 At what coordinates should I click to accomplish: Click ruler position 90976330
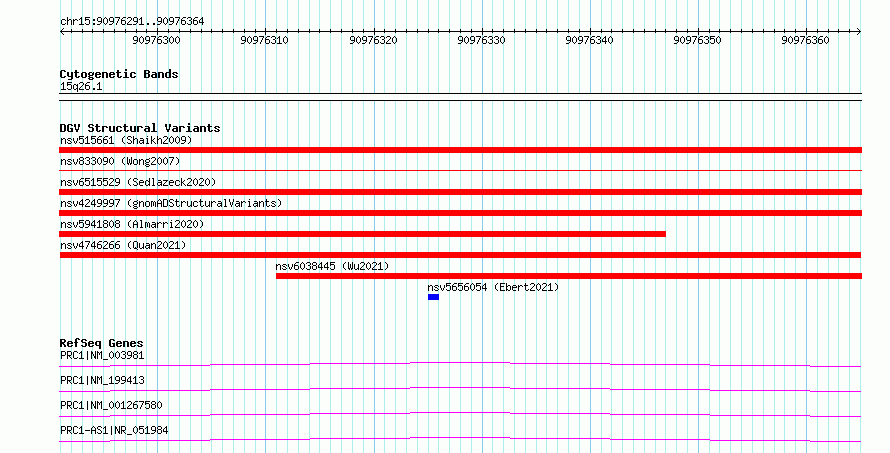coord(481,40)
